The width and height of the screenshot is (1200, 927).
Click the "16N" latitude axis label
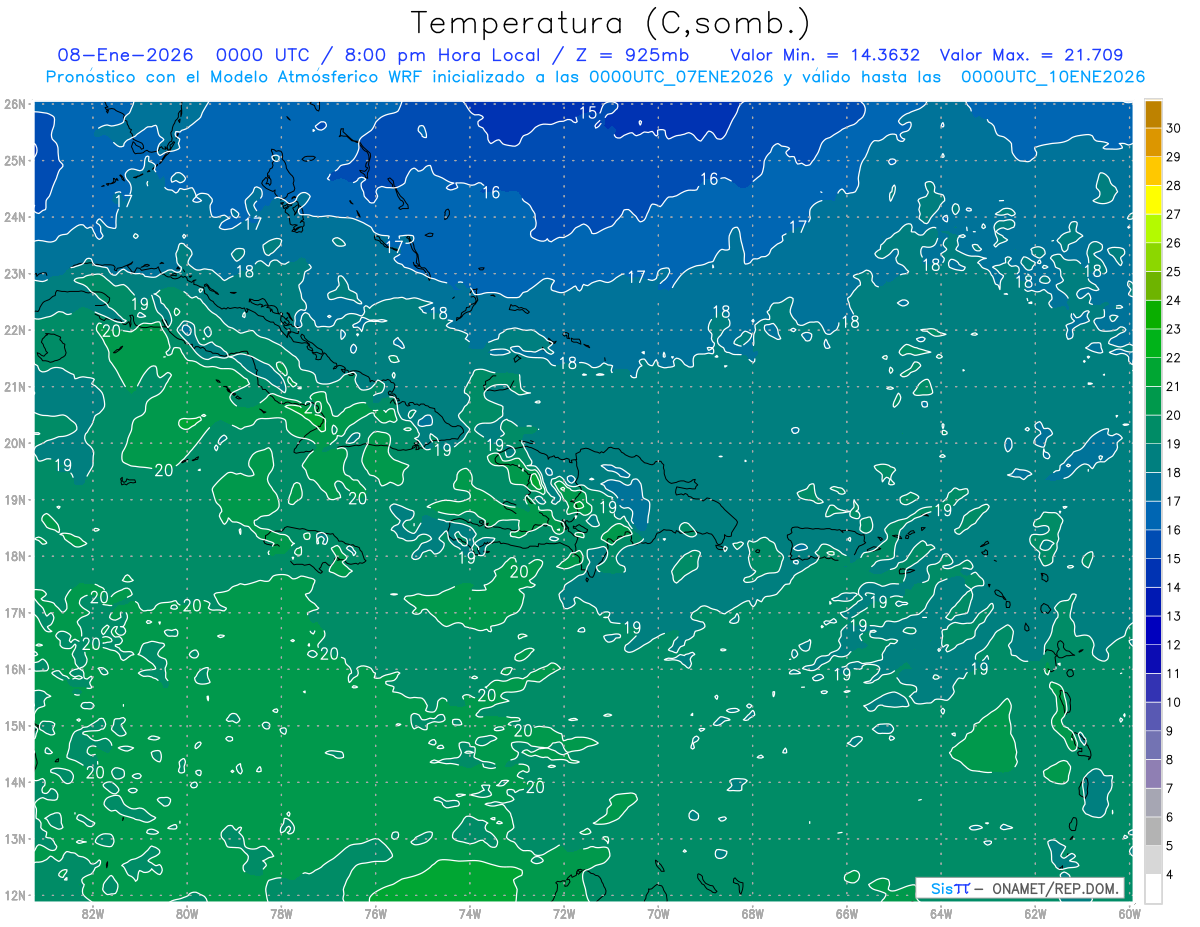(15, 669)
